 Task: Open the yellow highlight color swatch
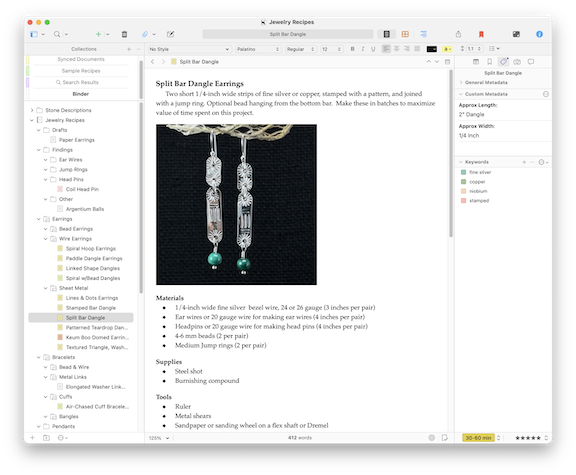click(x=447, y=49)
